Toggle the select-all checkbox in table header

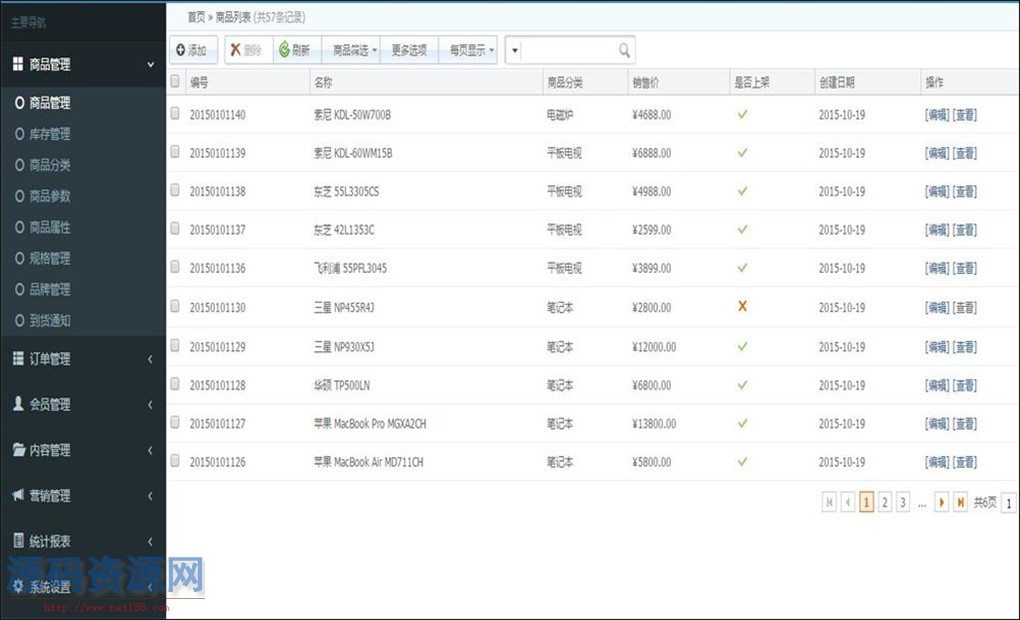tap(175, 81)
